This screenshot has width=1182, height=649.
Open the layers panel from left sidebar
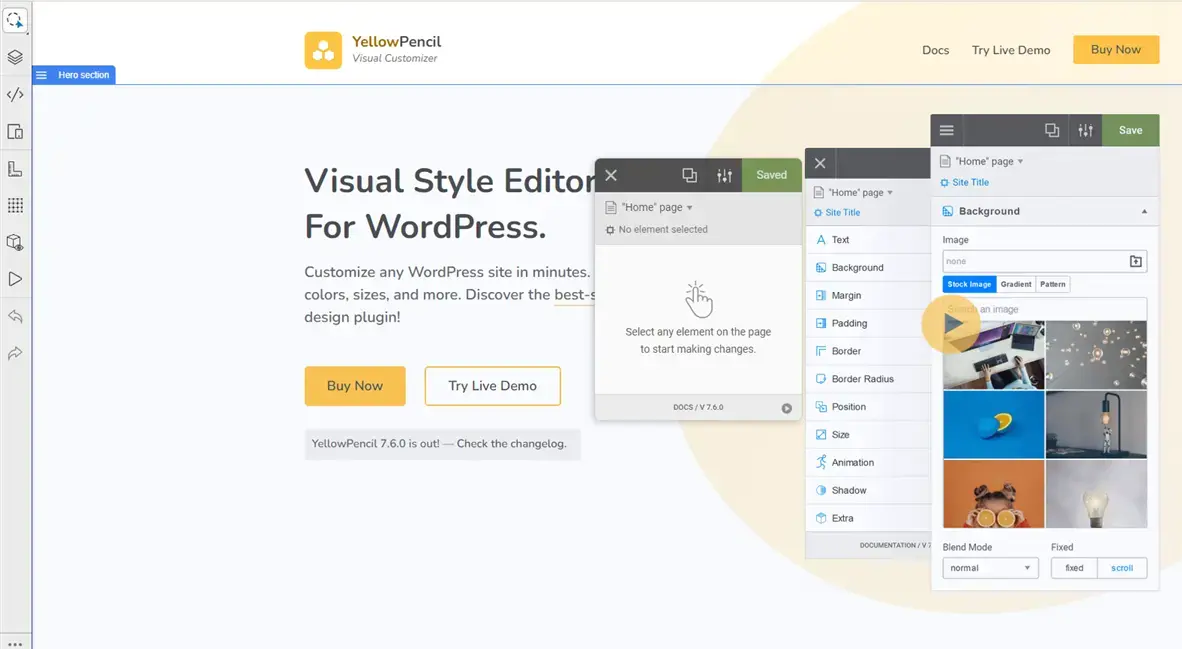point(15,57)
